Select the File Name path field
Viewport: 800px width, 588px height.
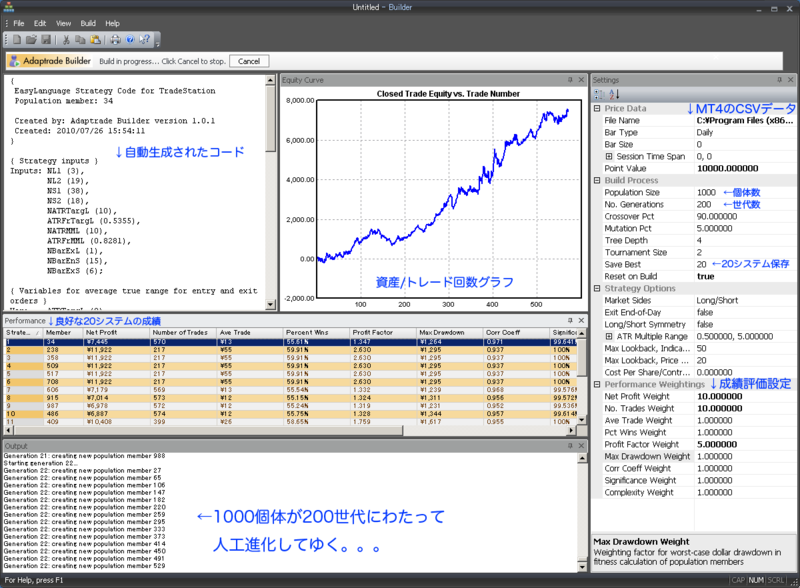(745, 120)
